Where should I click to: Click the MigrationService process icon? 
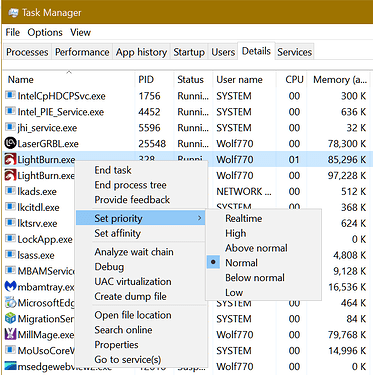click(10, 319)
